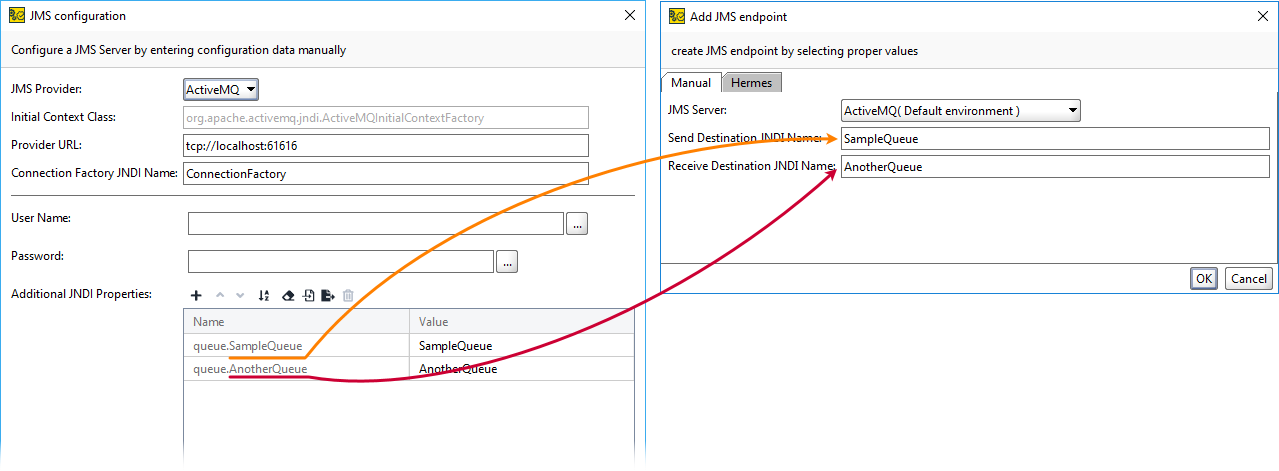Image resolution: width=1279 pixels, height=471 pixels.
Task: Click the Name column header
Action: pos(297,322)
